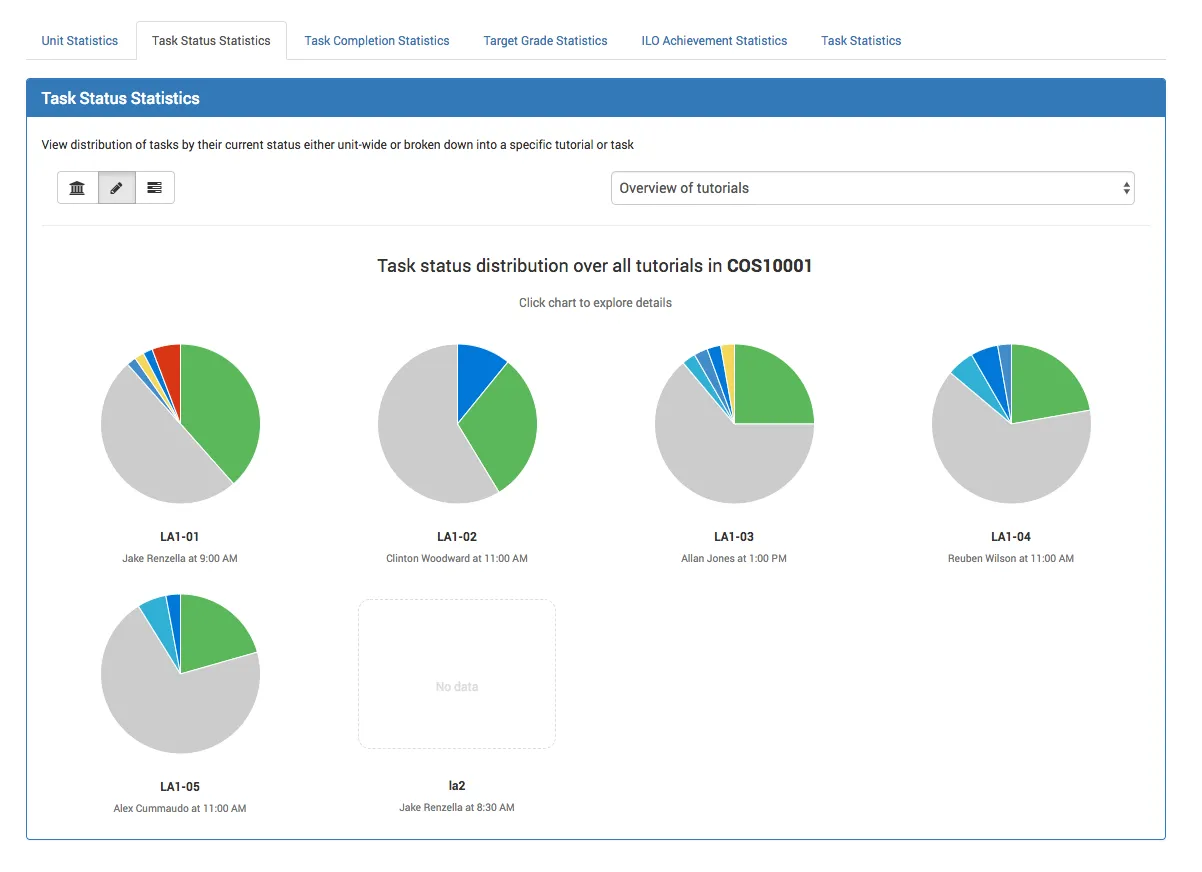Viewport: 1202px width, 872px height.
Task: Click the unit-wide institution icon button
Action: 77,188
